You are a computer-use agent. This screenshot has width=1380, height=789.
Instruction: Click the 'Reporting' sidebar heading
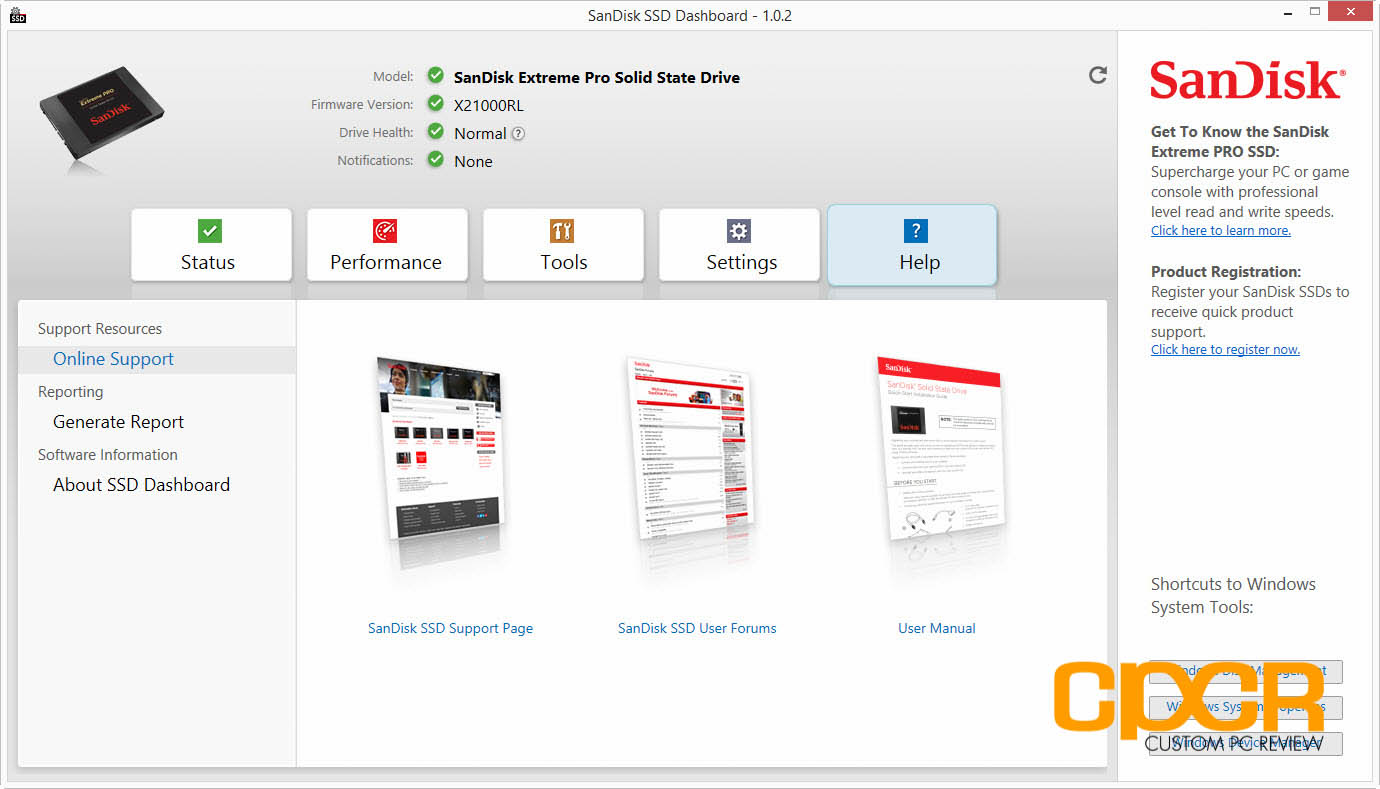(x=70, y=392)
